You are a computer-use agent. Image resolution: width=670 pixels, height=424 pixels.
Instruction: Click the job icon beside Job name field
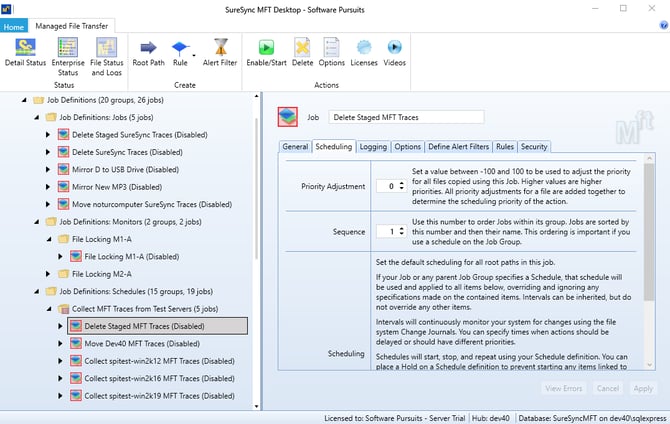click(x=288, y=117)
